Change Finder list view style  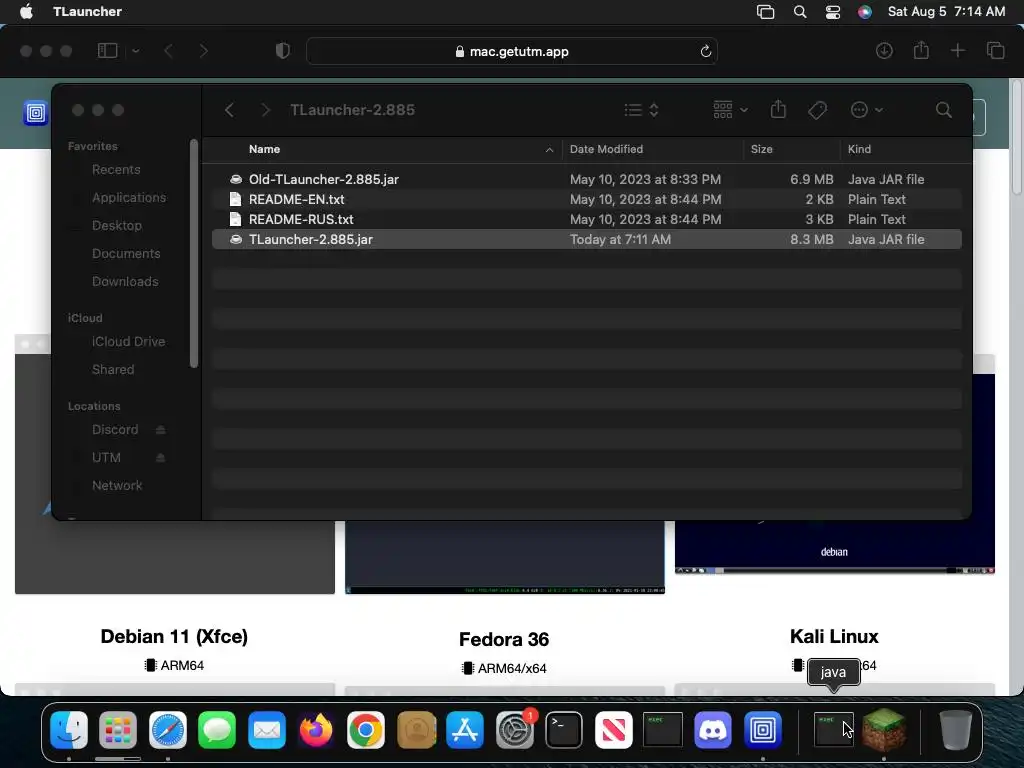tap(641, 110)
